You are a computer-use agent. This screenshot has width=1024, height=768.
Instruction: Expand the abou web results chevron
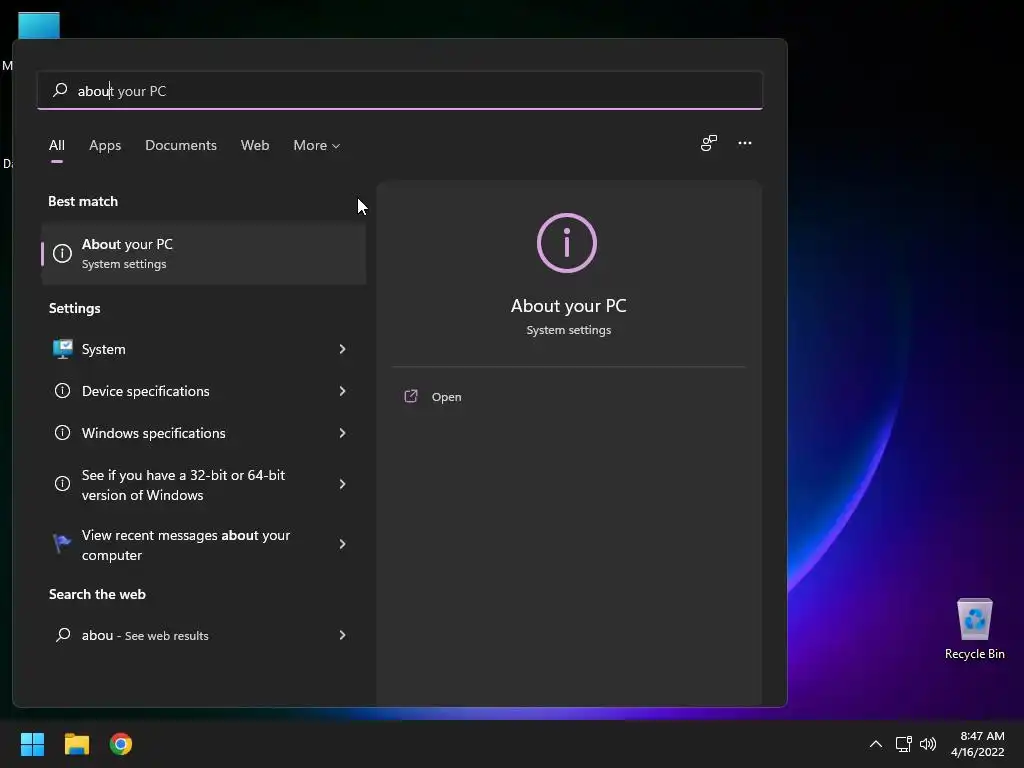pyautogui.click(x=342, y=635)
